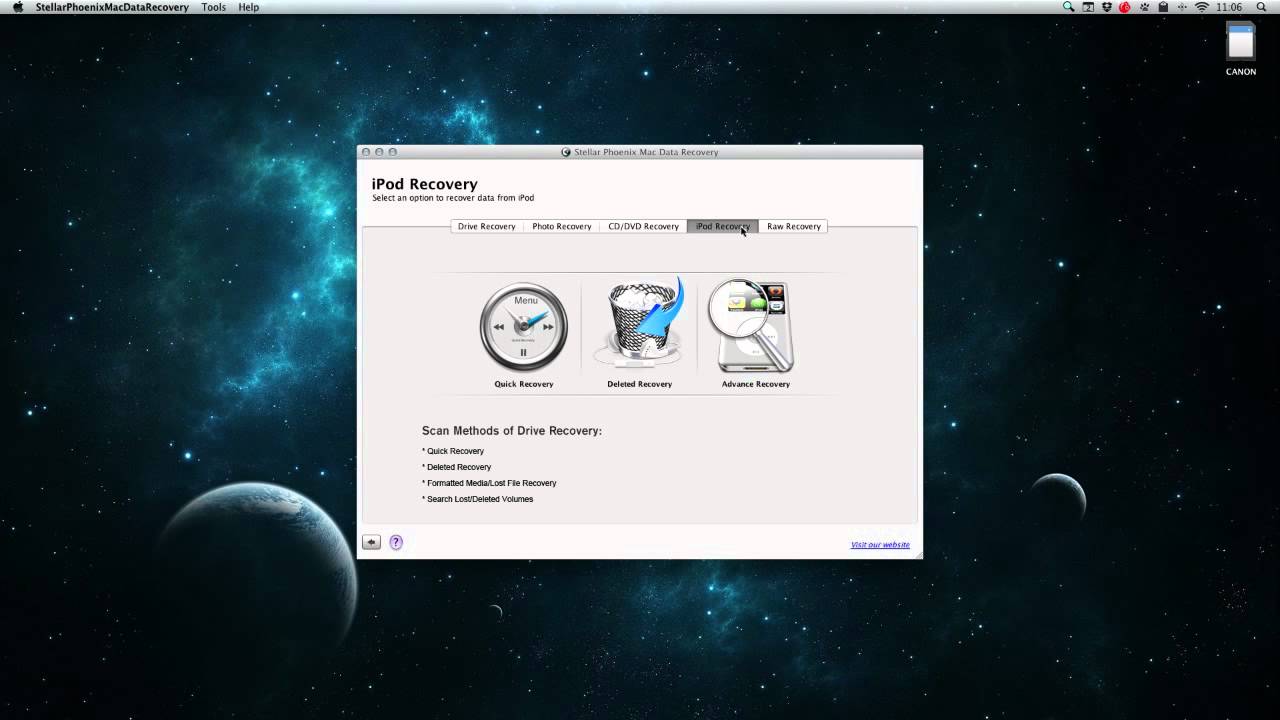Click '* Search Lost/Deleted Volumes' text
1280x720 pixels.
point(478,499)
